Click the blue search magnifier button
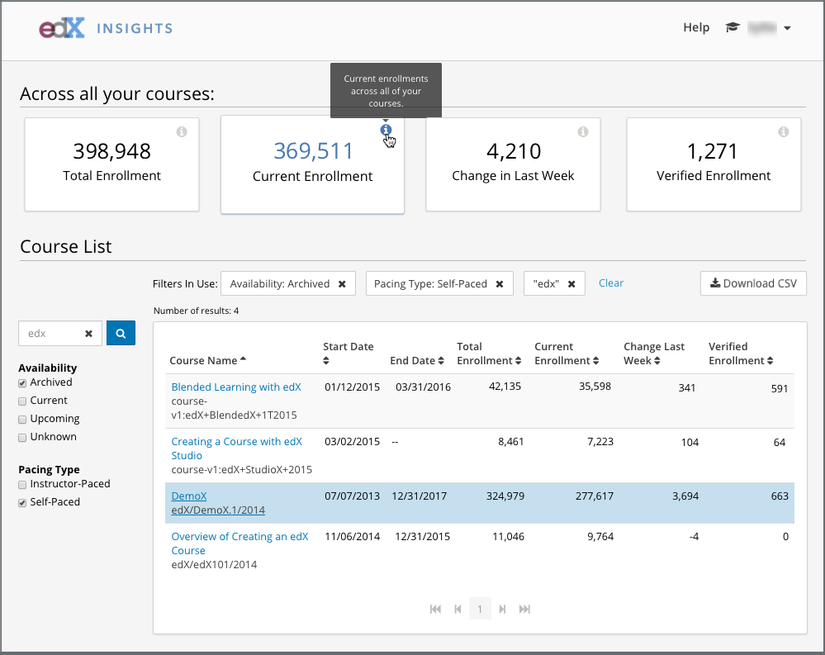Viewport: 825px width, 655px height. pos(120,334)
